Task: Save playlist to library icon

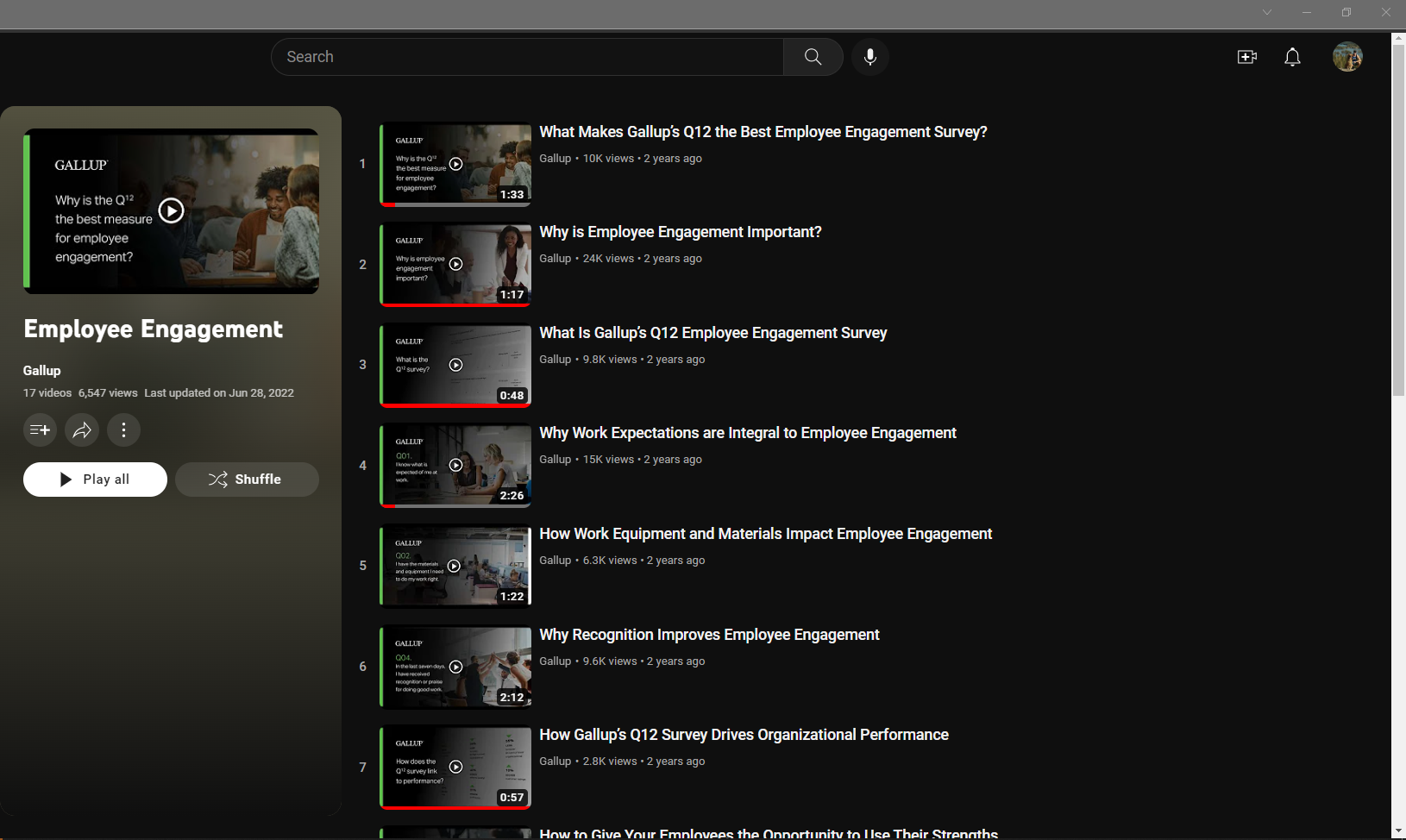Action: (x=40, y=429)
